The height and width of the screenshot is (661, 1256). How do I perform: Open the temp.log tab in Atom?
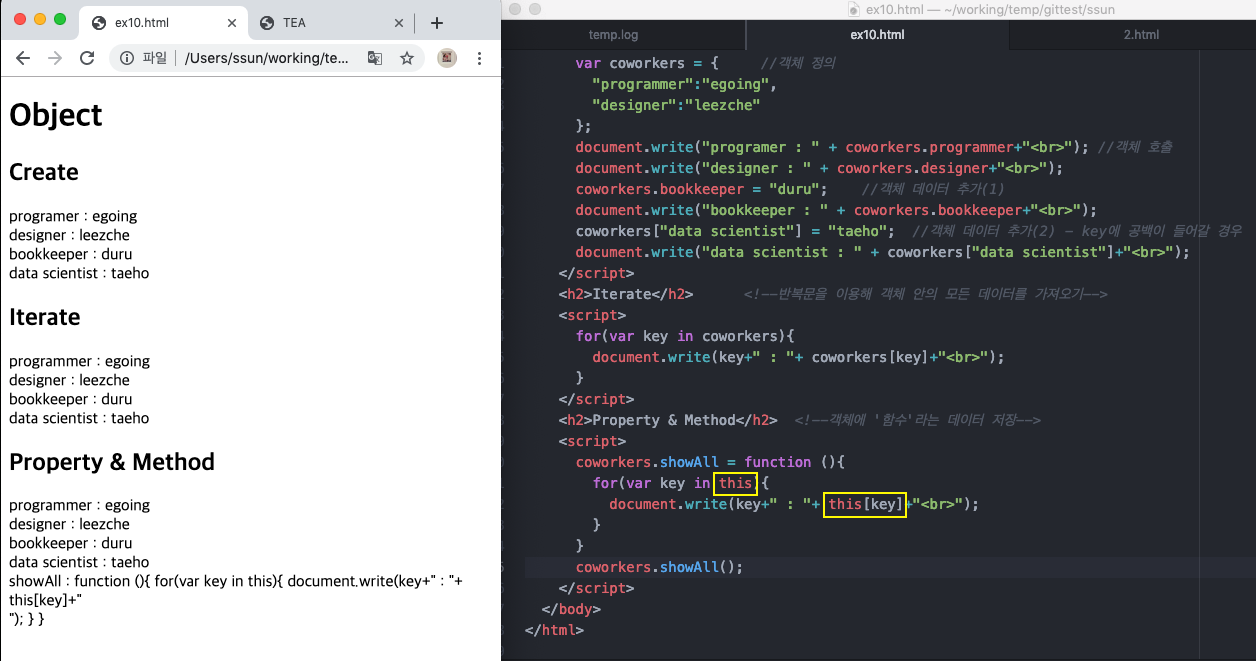pos(613,35)
